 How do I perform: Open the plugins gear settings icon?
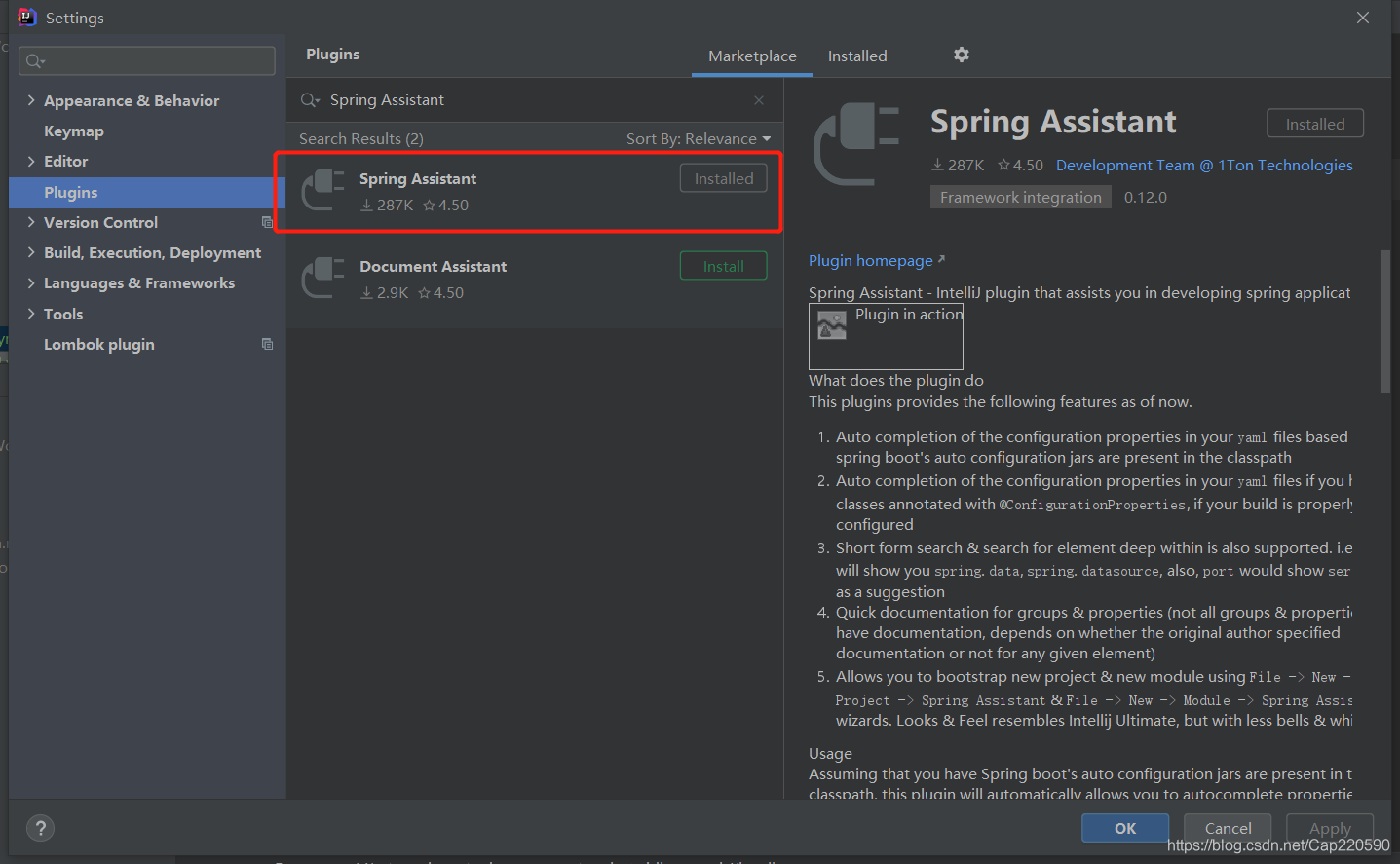click(x=961, y=55)
